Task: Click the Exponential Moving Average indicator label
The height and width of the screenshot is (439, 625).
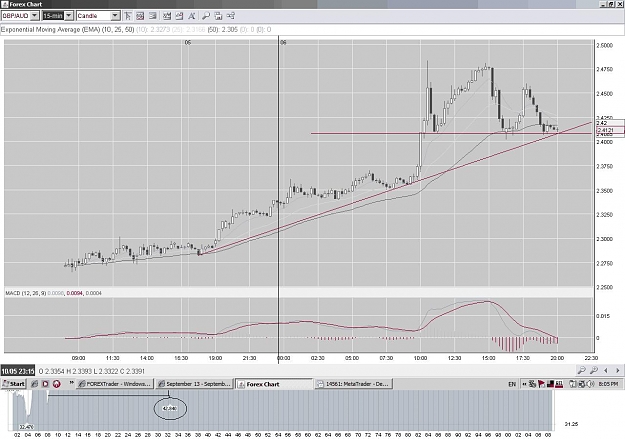Action: tap(67, 30)
